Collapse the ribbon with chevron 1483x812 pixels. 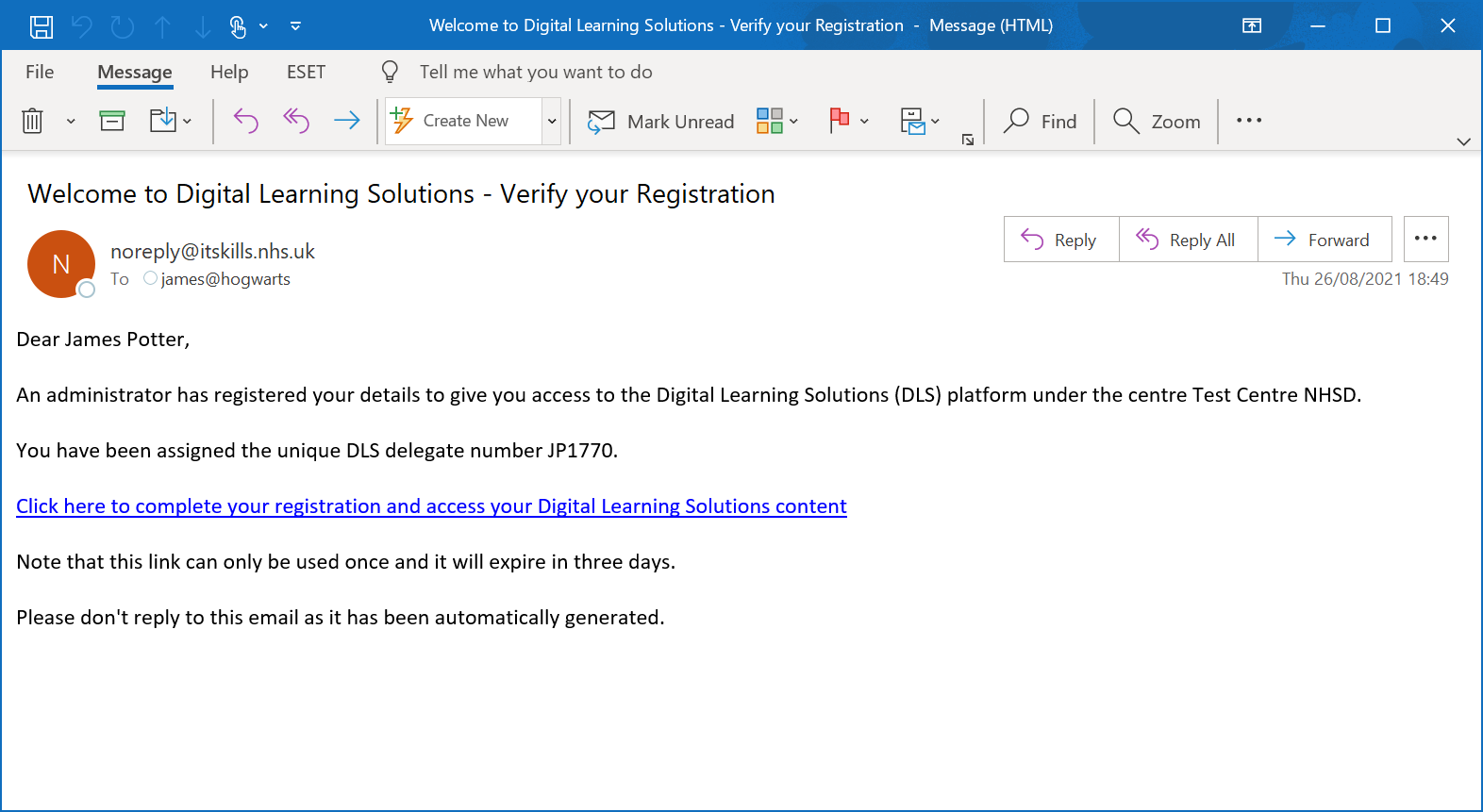(1464, 141)
